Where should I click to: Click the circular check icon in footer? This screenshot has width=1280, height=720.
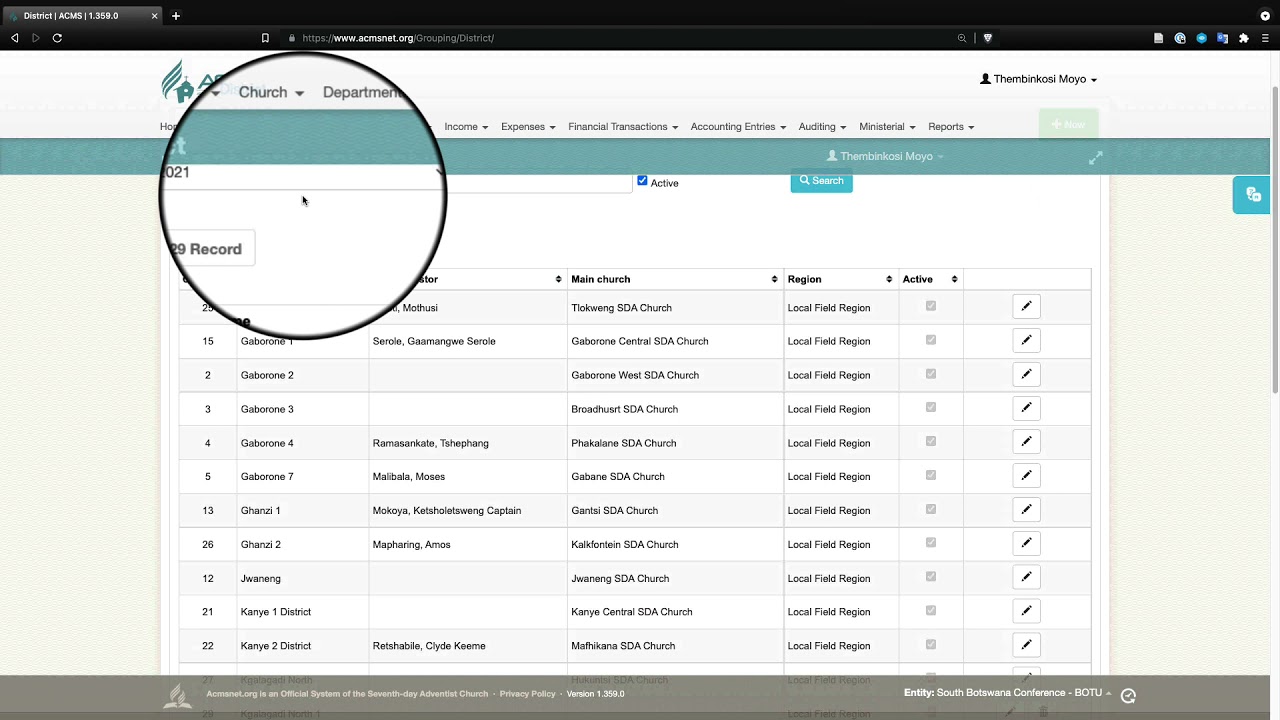pyautogui.click(x=1128, y=695)
